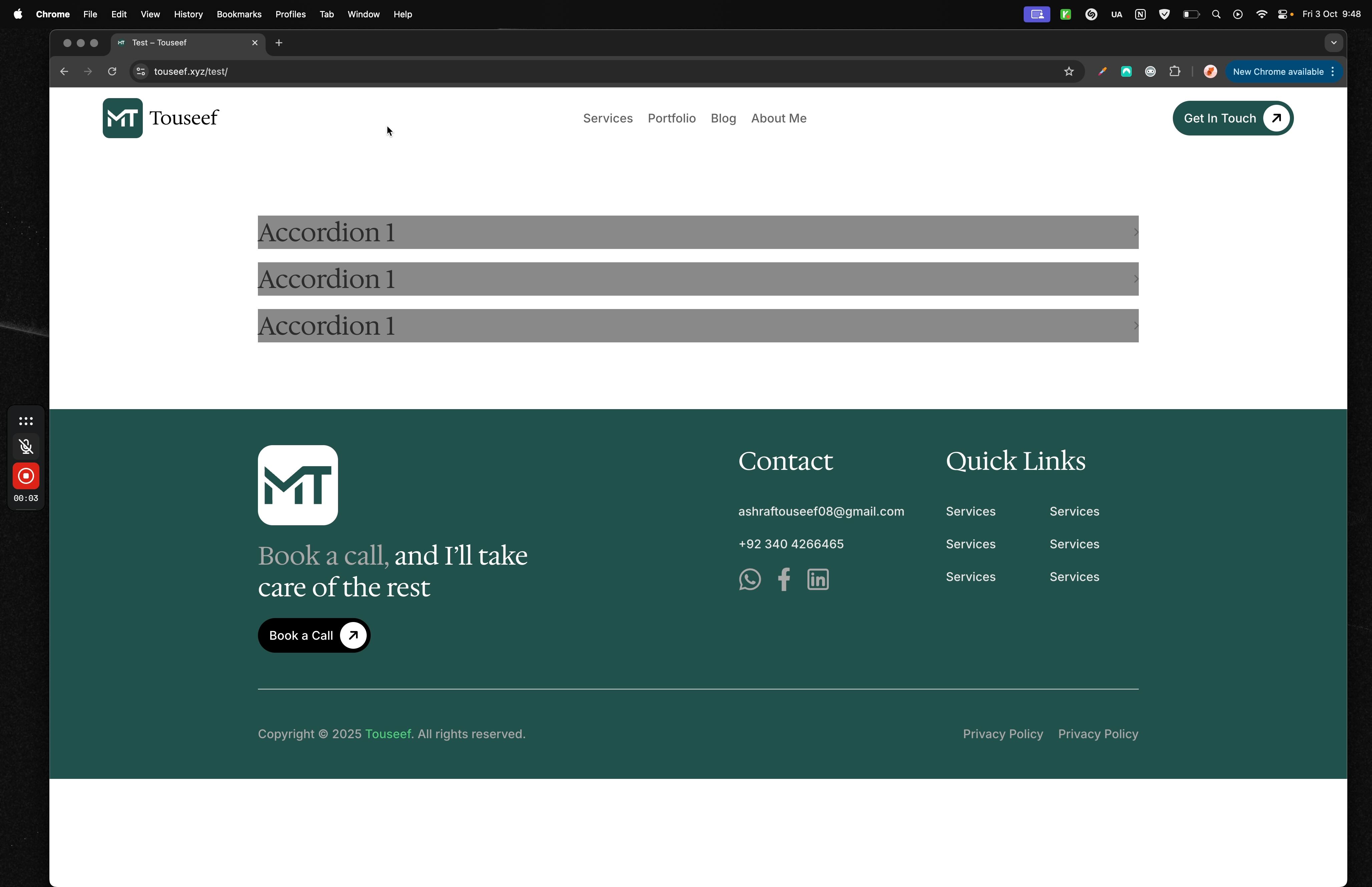The height and width of the screenshot is (887, 1372).
Task: Click site information icon in address bar
Action: click(x=140, y=71)
